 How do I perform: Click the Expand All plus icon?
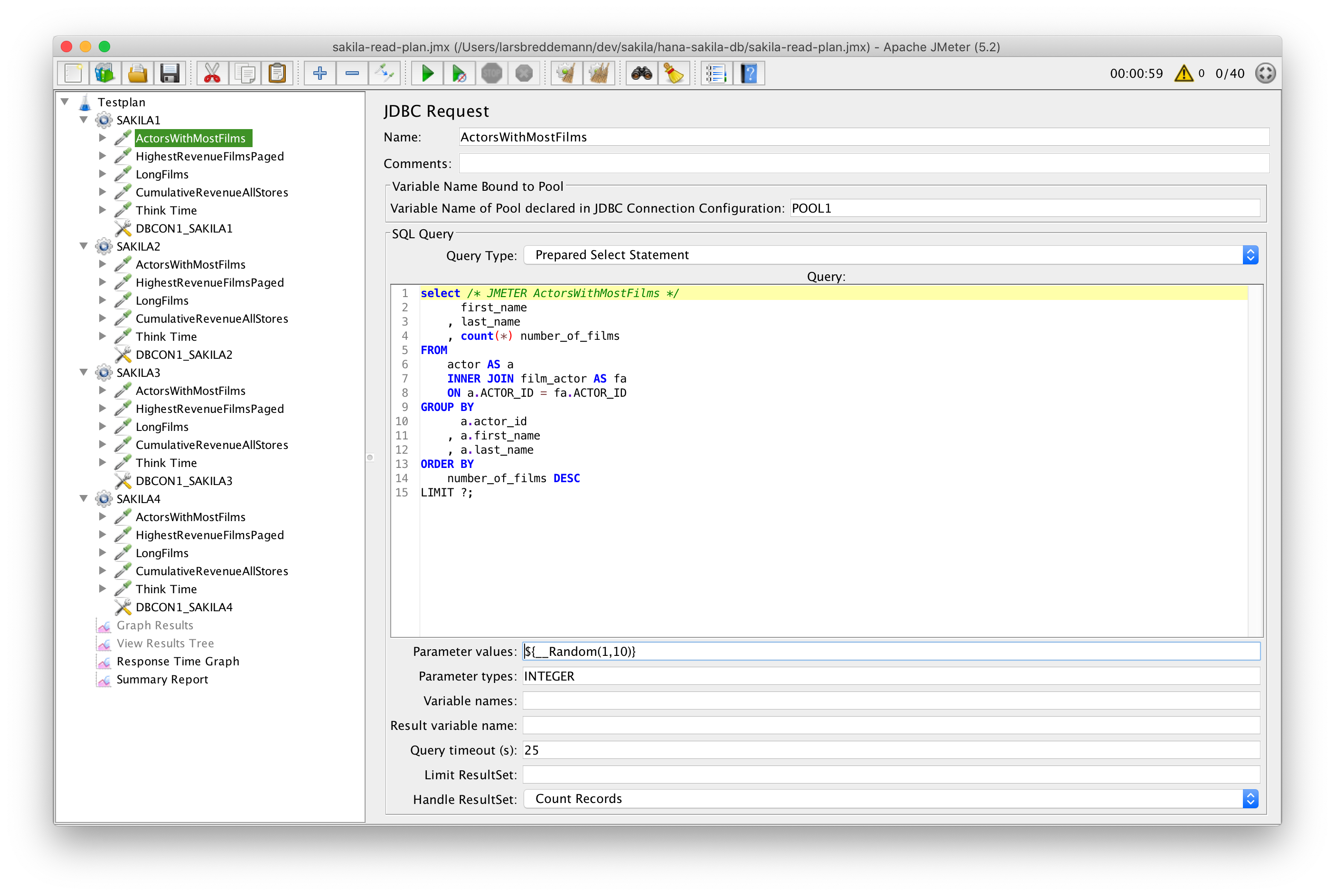click(x=320, y=73)
